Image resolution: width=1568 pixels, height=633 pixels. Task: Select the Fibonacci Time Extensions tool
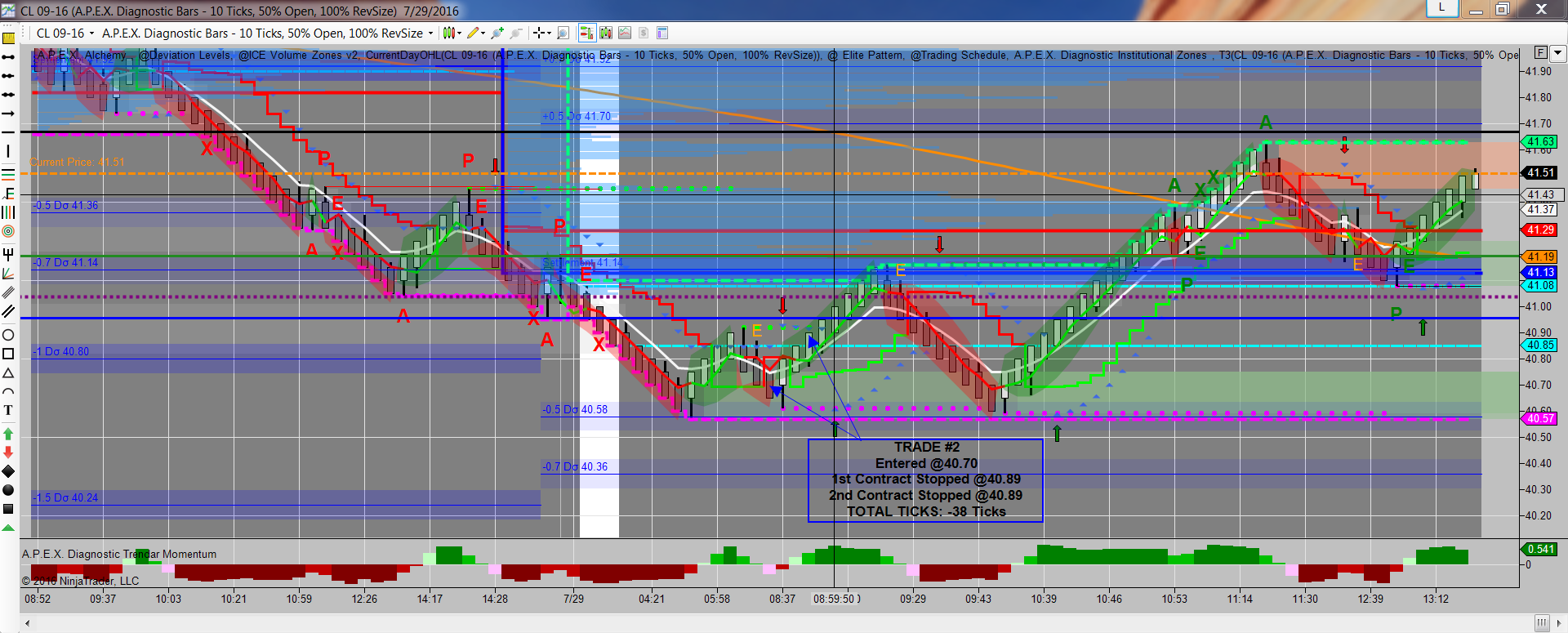coord(8,212)
